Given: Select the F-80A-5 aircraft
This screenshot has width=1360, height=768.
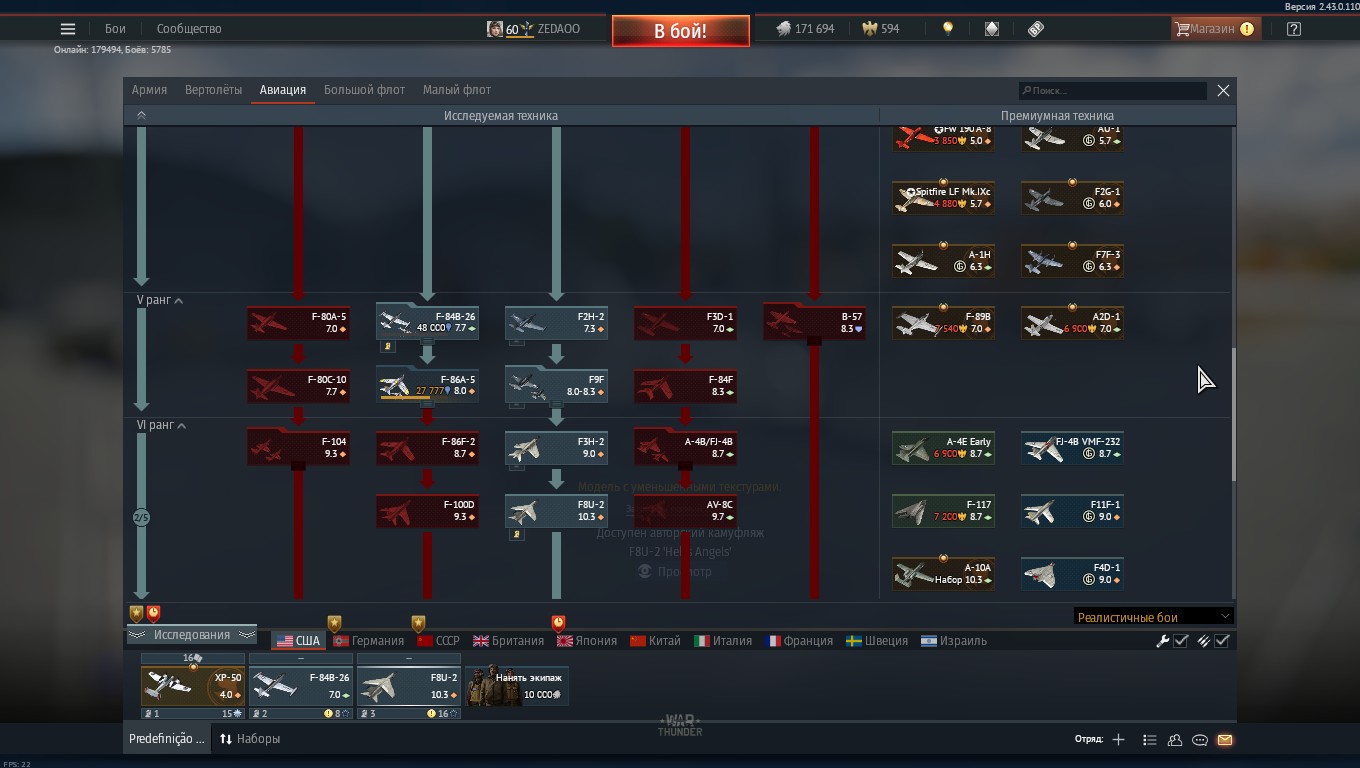Looking at the screenshot, I should tap(298, 323).
